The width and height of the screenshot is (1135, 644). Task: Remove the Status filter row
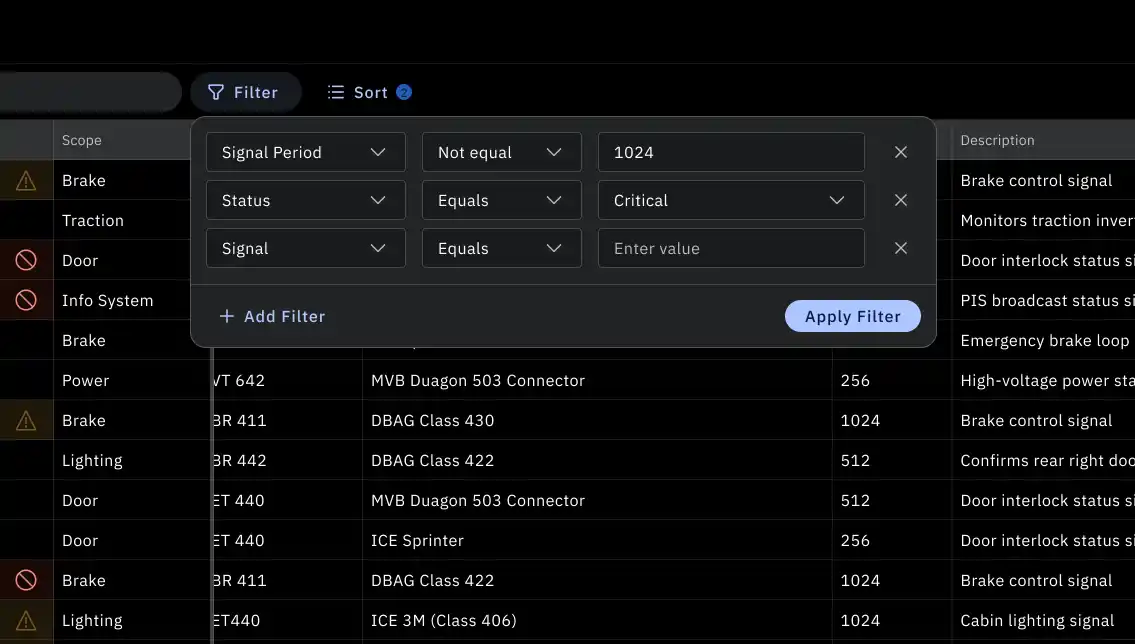pos(900,200)
